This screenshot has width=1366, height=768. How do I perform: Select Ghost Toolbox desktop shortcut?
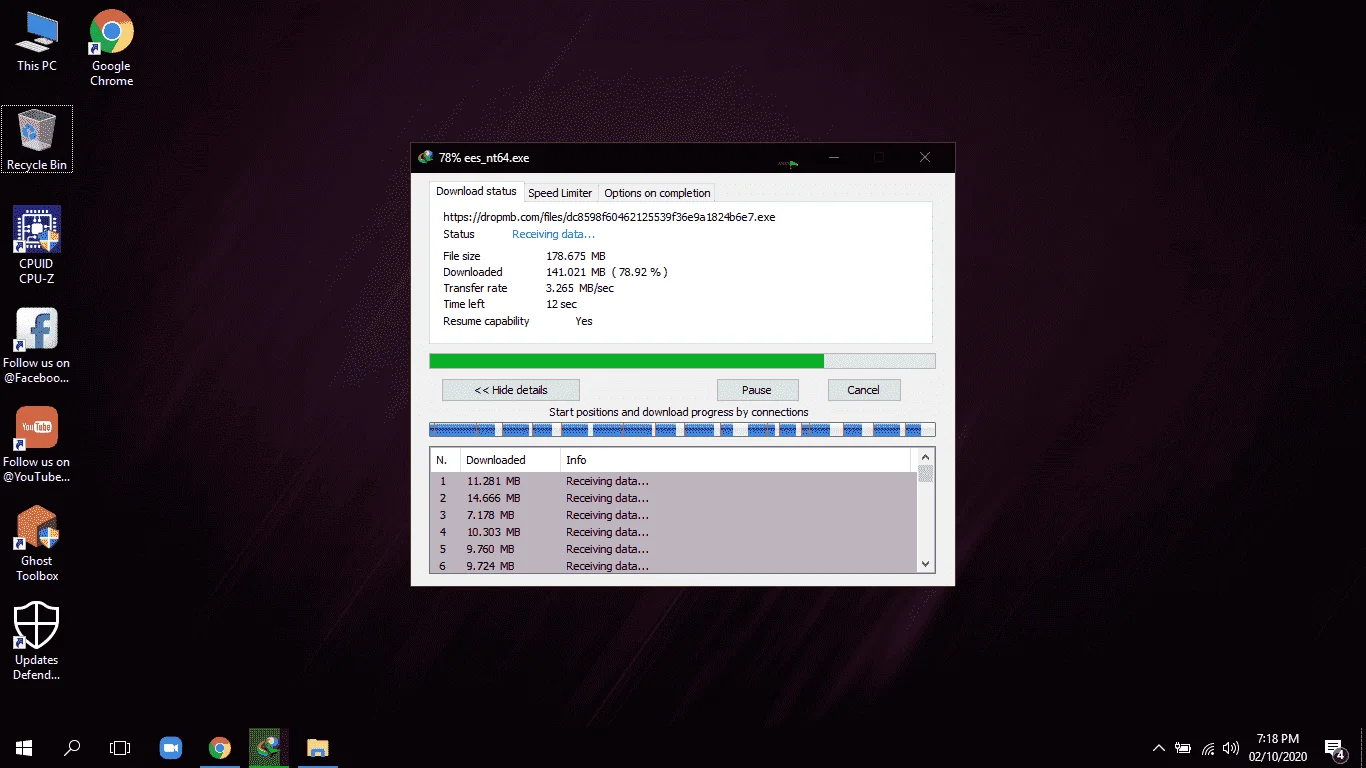click(37, 543)
